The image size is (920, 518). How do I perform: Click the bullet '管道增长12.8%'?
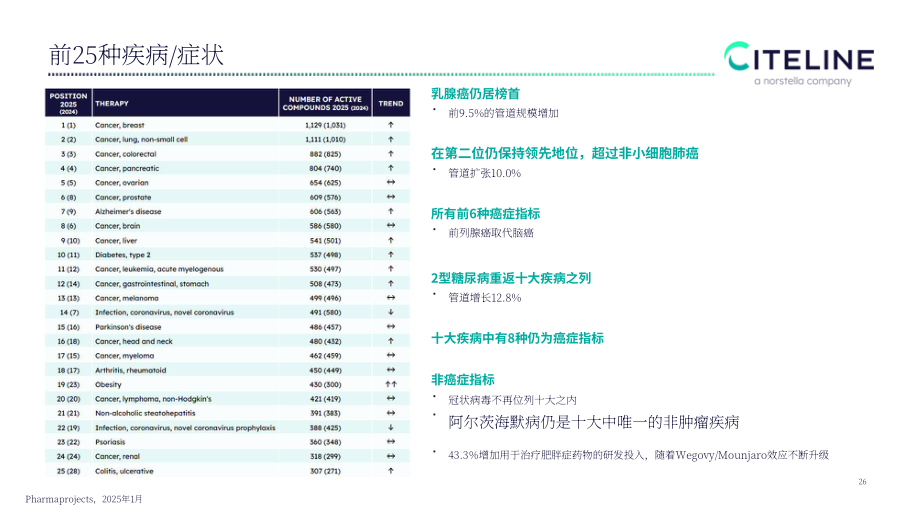coord(485,297)
